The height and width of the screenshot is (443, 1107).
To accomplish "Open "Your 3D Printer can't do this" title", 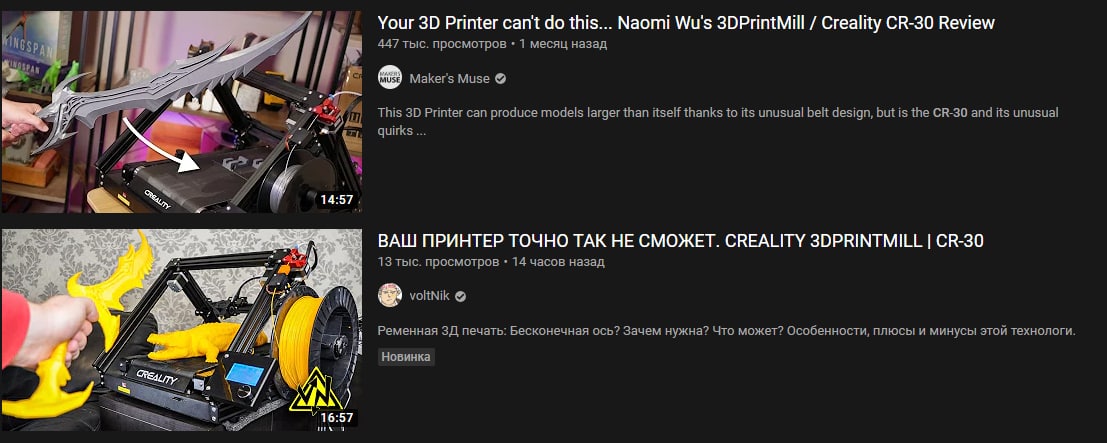I will click(686, 23).
